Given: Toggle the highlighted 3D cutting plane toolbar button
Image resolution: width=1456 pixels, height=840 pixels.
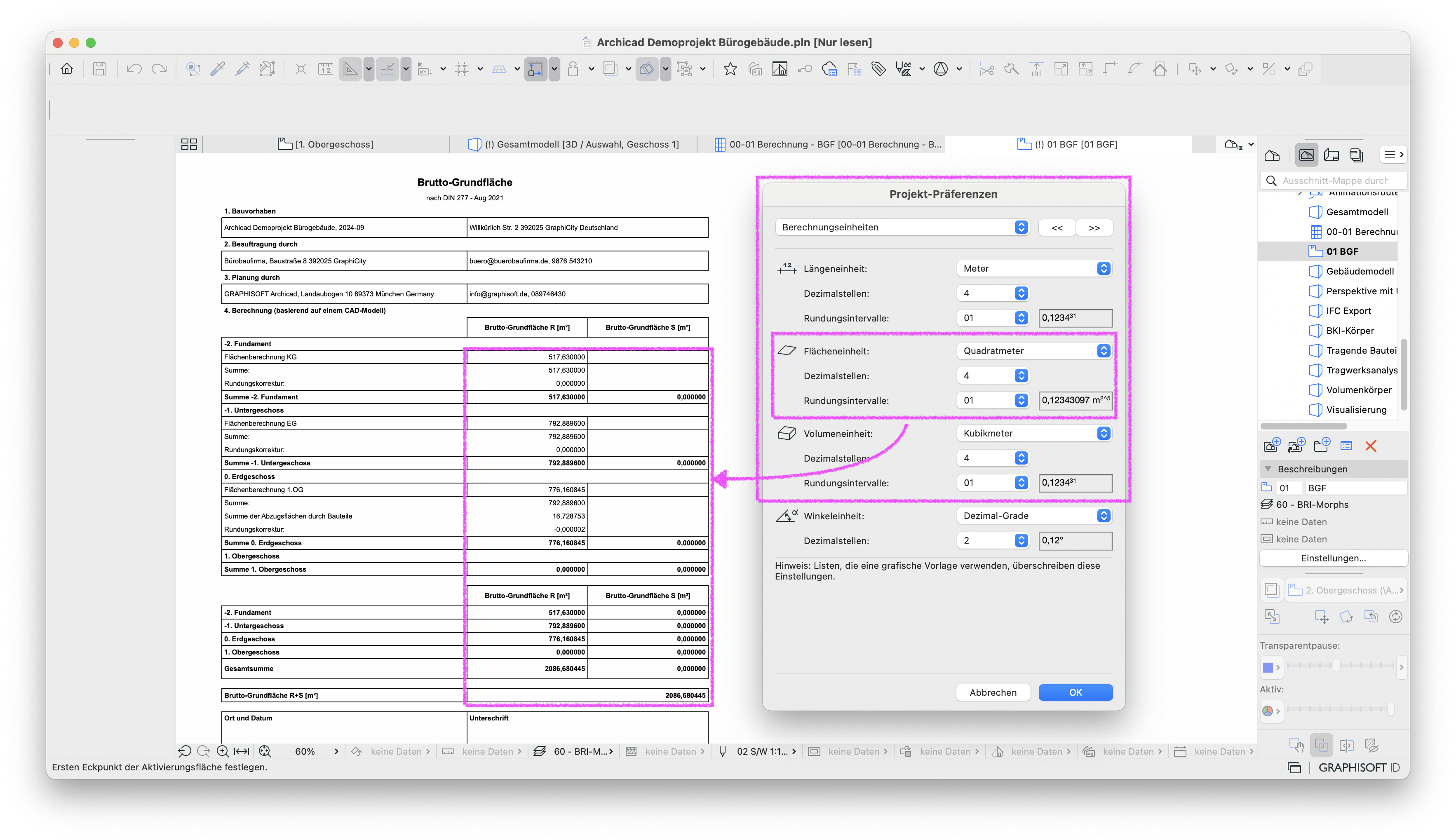Looking at the screenshot, I should click(x=647, y=69).
